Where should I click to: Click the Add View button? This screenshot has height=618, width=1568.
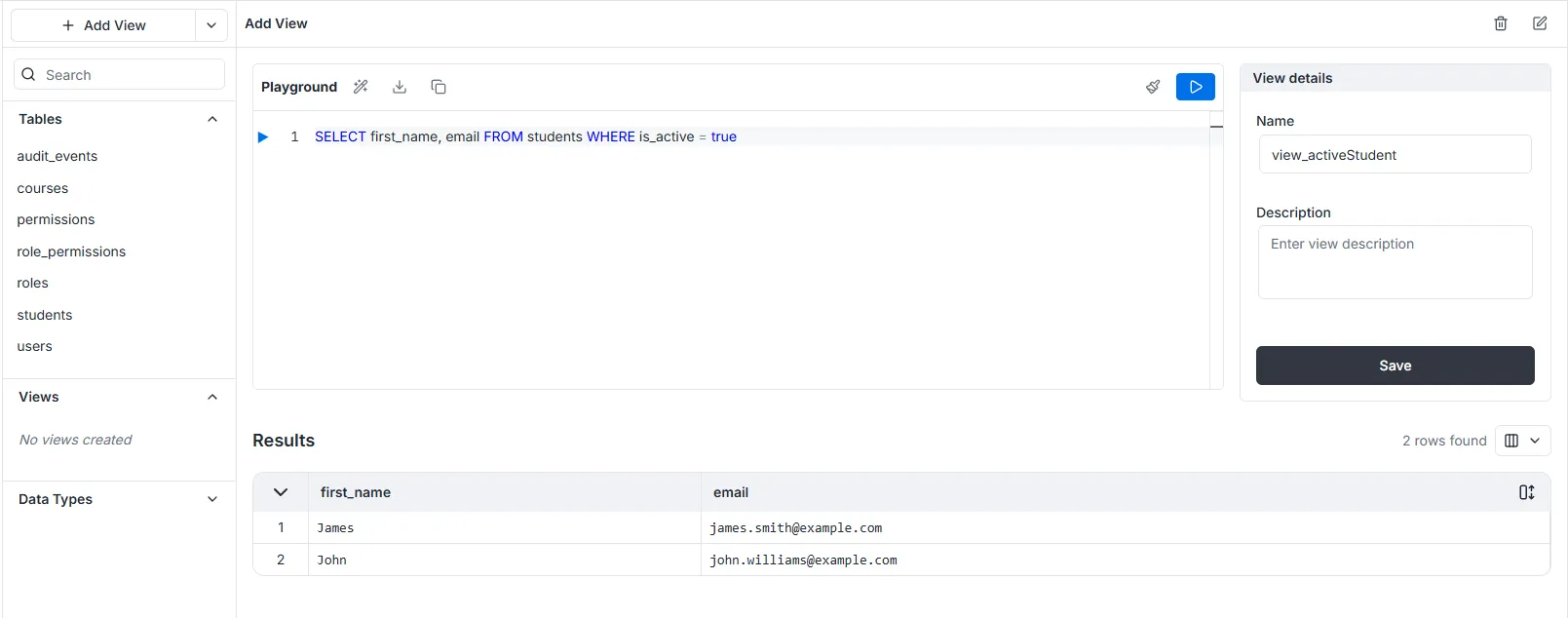(x=103, y=25)
